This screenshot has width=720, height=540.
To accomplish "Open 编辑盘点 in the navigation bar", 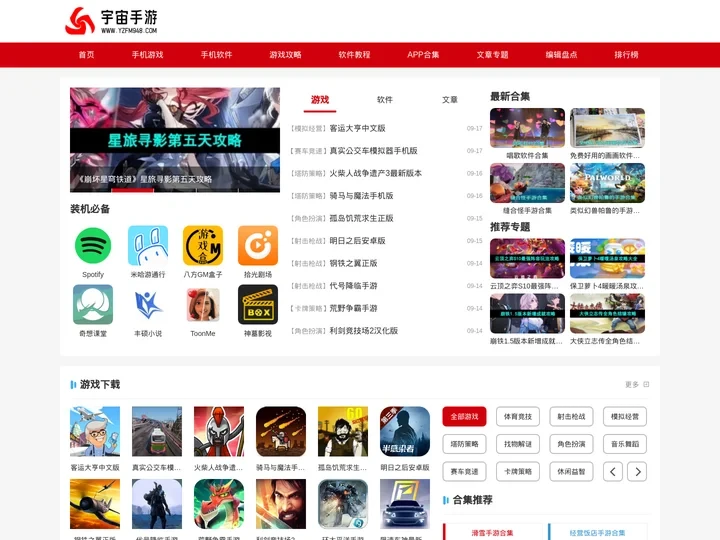I will tap(562, 55).
